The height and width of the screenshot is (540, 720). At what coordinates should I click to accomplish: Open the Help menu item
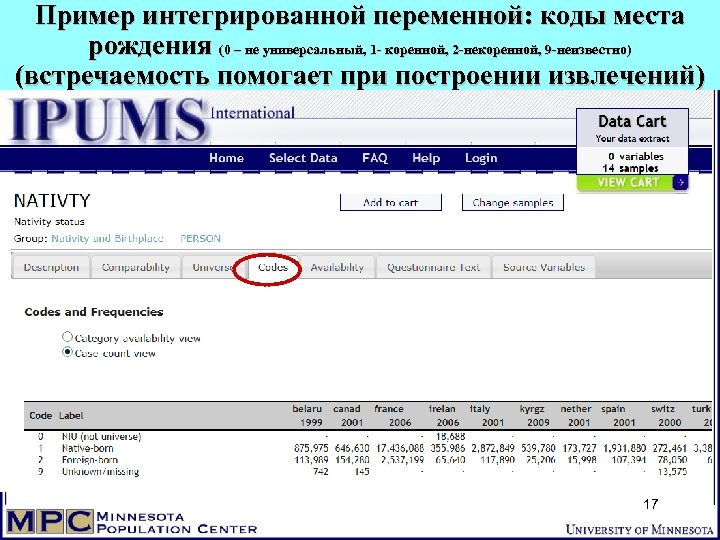pyautogui.click(x=426, y=158)
